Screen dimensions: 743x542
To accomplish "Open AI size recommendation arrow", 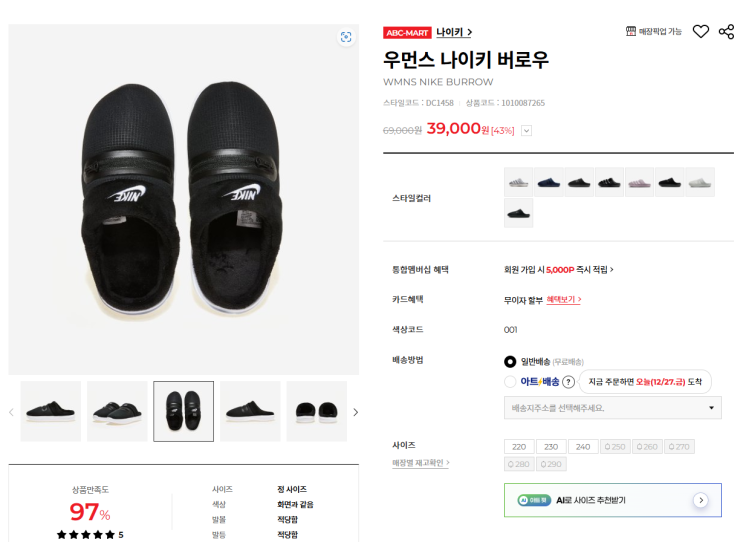I will point(700,500).
